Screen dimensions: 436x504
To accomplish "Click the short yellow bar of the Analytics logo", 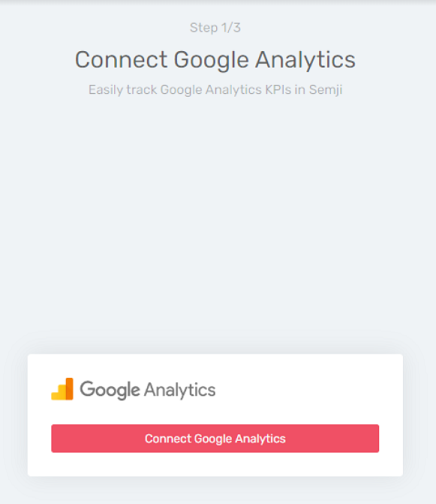I will click(55, 396).
